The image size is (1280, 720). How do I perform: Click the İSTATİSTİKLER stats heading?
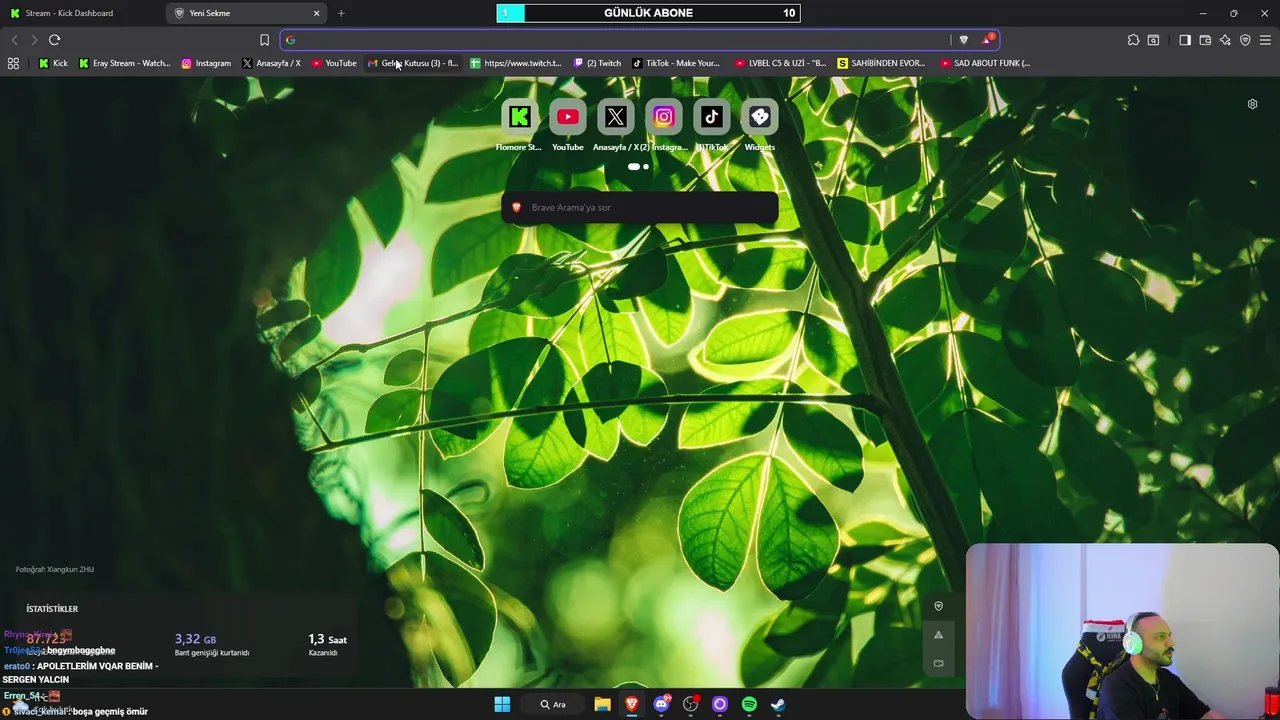(x=52, y=609)
